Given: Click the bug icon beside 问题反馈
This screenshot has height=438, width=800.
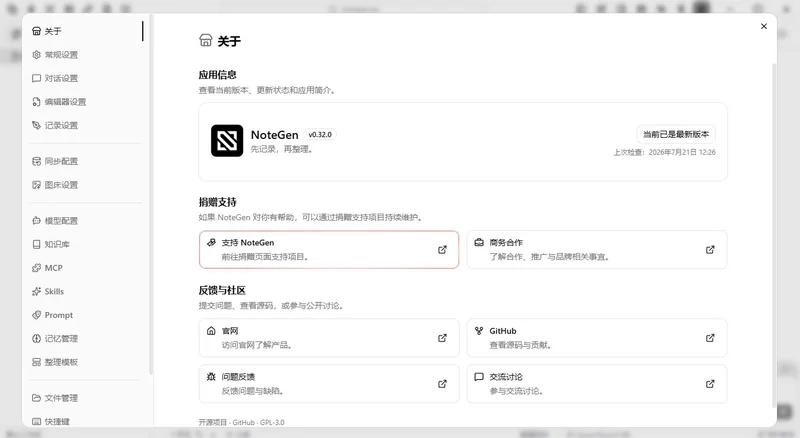Looking at the screenshot, I should [211, 377].
